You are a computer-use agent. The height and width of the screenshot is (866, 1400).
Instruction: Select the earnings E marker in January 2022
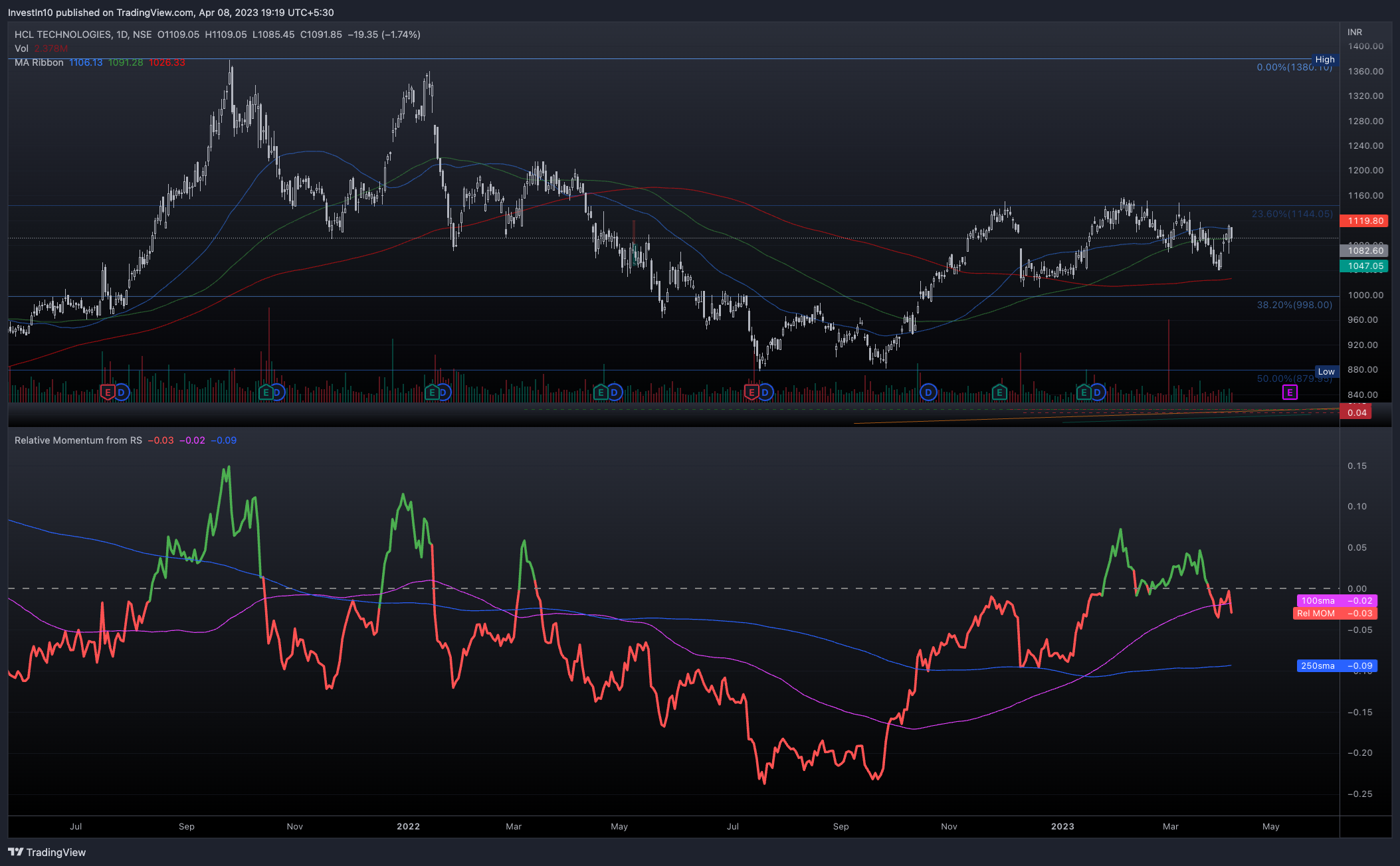[432, 392]
